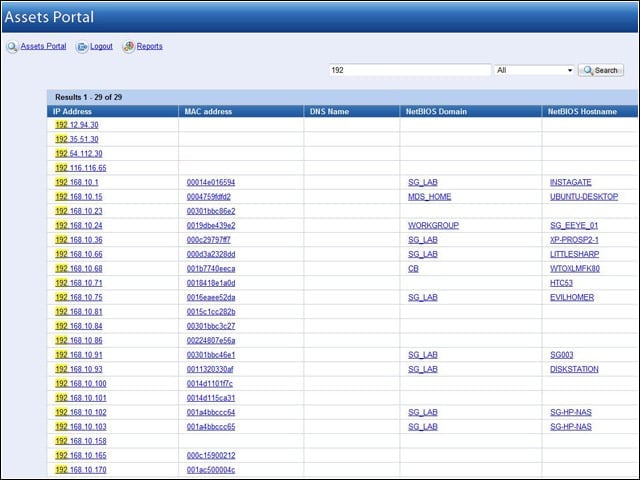Click the Logout icon
This screenshot has height=480, width=640.
[x=82, y=47]
